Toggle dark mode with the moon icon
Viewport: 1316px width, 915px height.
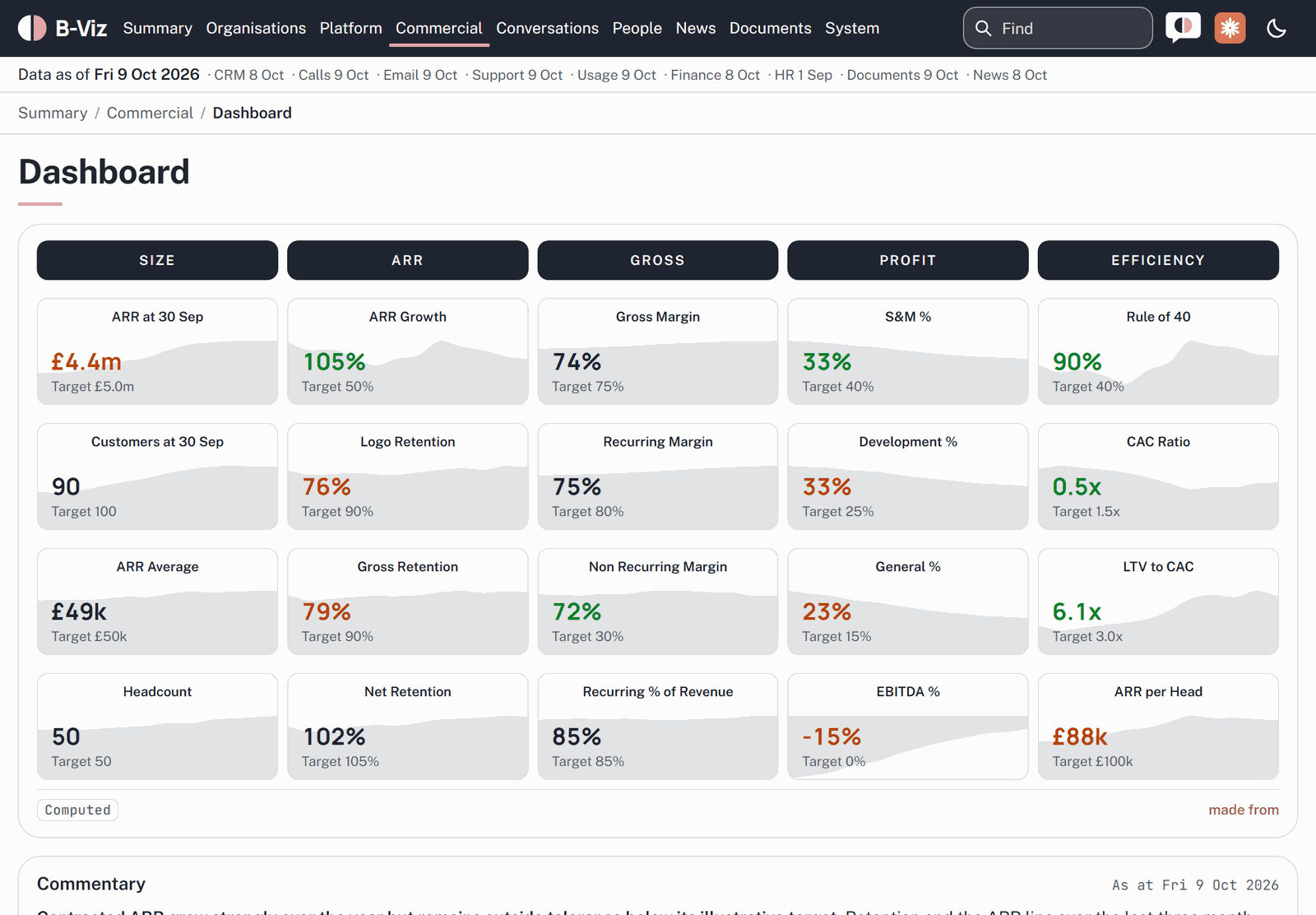tap(1277, 28)
